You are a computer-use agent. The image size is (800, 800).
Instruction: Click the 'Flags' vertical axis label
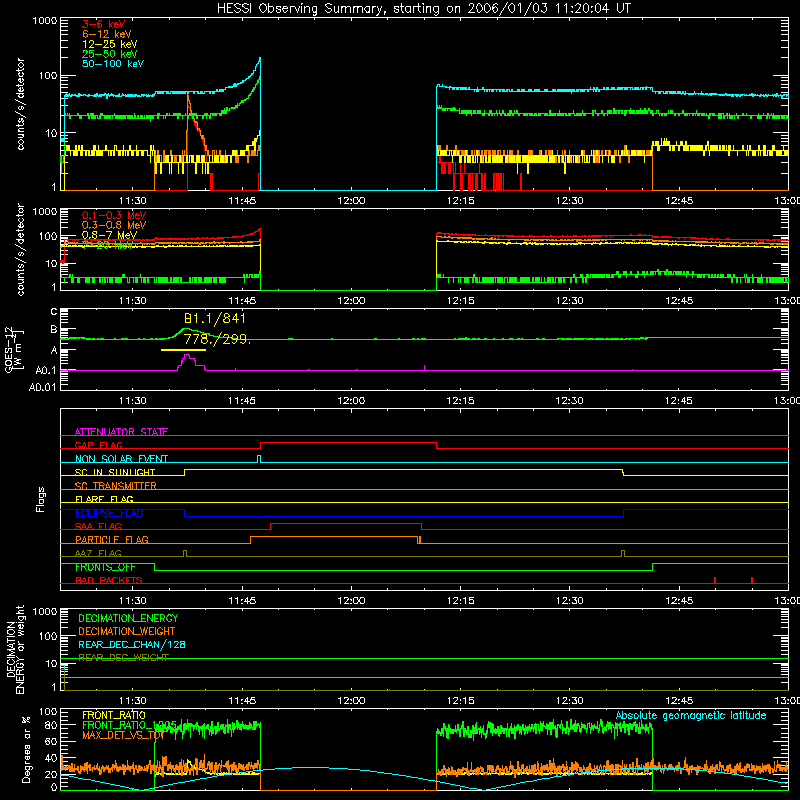click(40, 499)
